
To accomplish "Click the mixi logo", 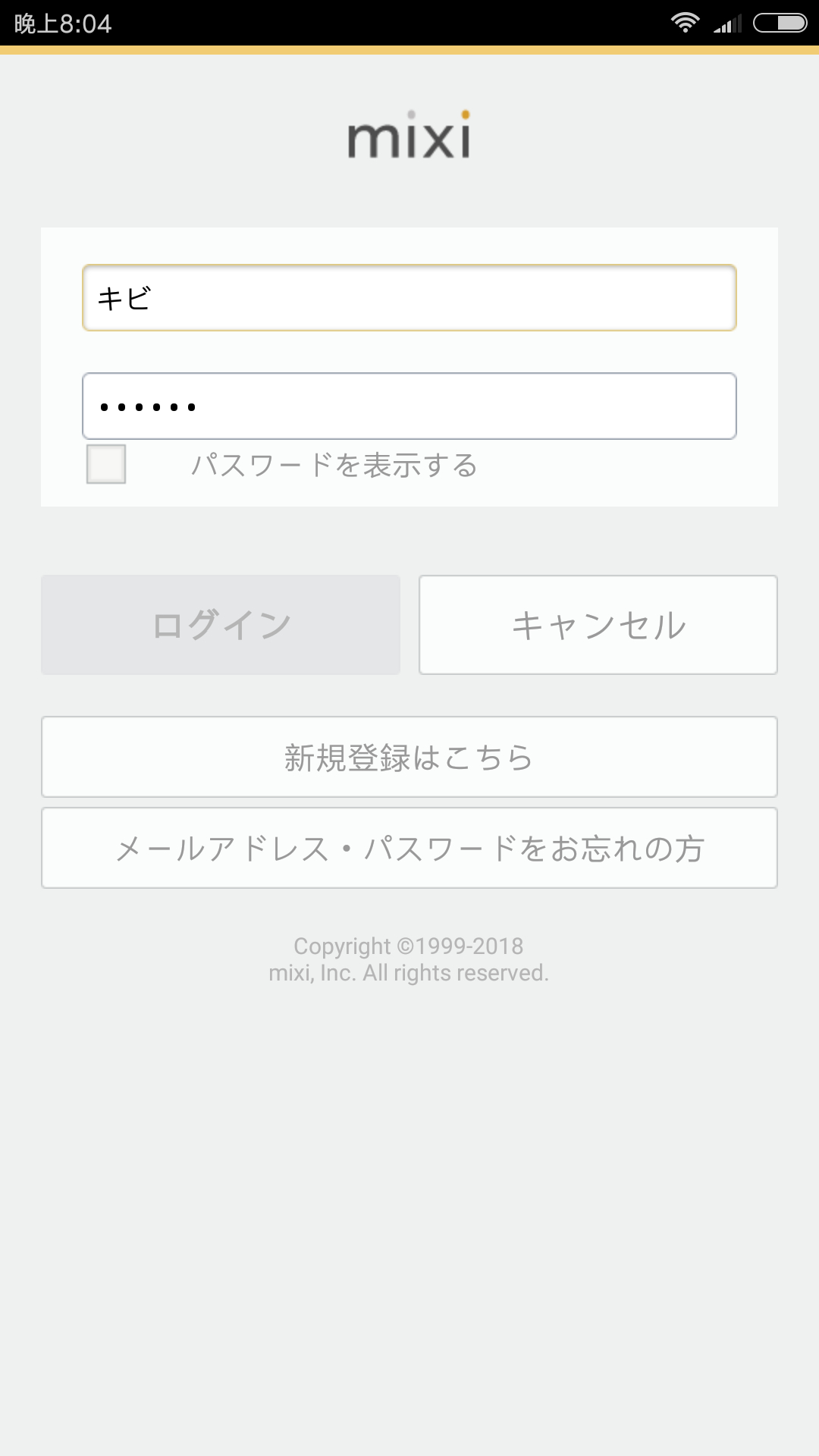I will point(409,135).
